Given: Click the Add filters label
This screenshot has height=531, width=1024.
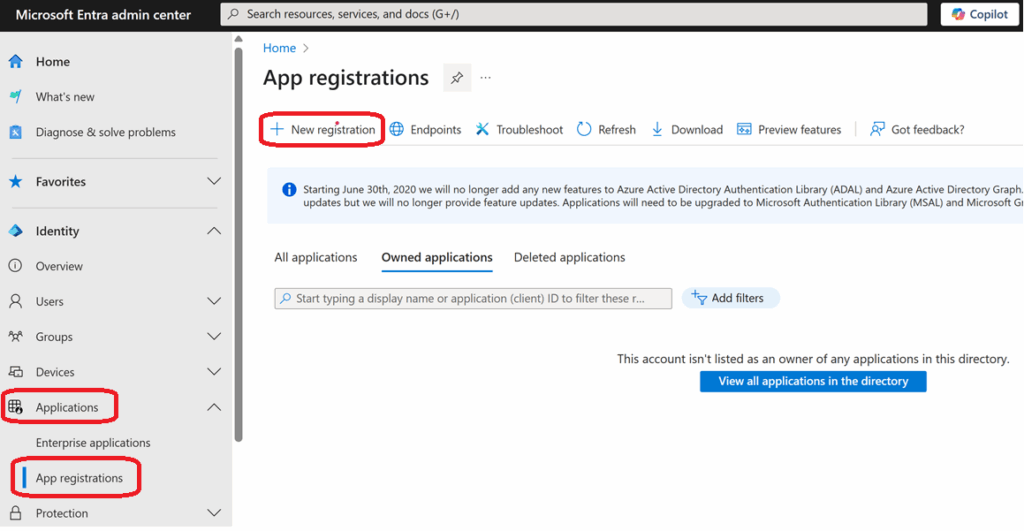Looking at the screenshot, I should [x=737, y=298].
